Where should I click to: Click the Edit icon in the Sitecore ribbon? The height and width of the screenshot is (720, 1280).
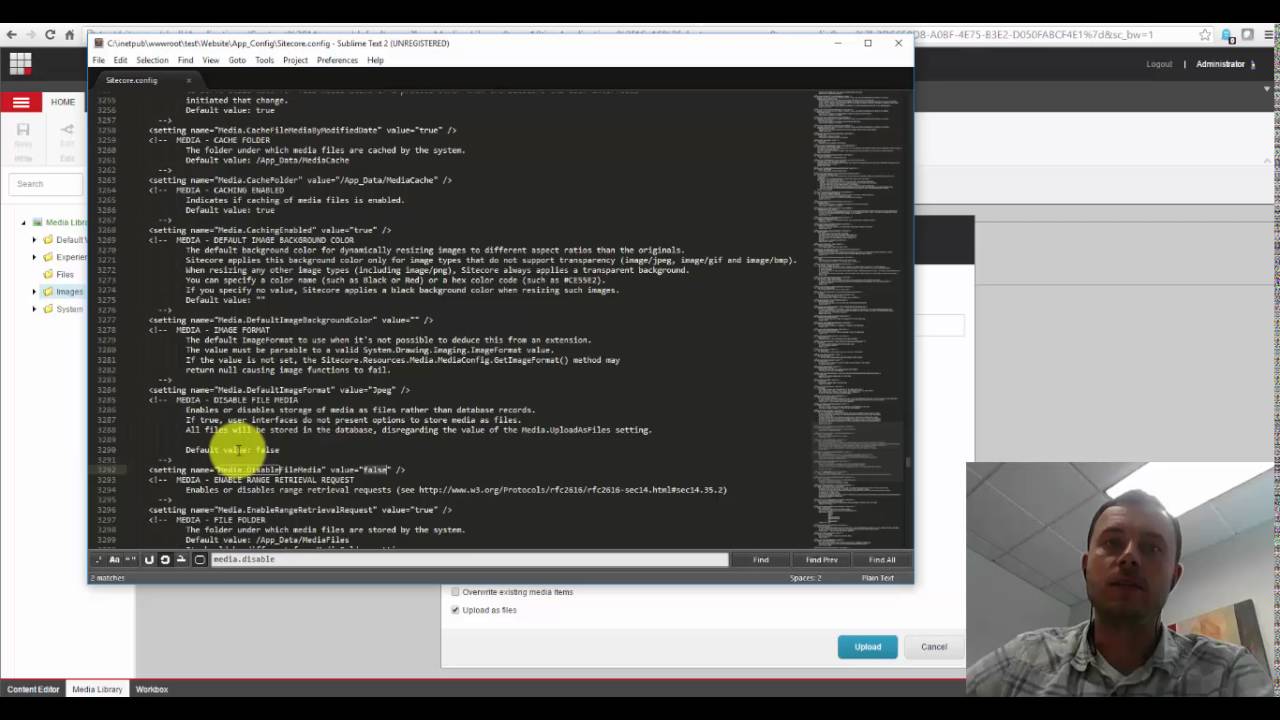click(67, 129)
